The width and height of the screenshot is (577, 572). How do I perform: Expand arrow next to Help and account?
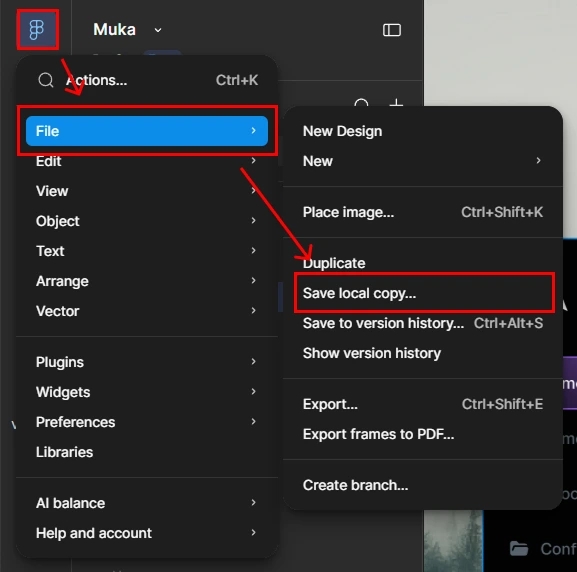click(254, 533)
